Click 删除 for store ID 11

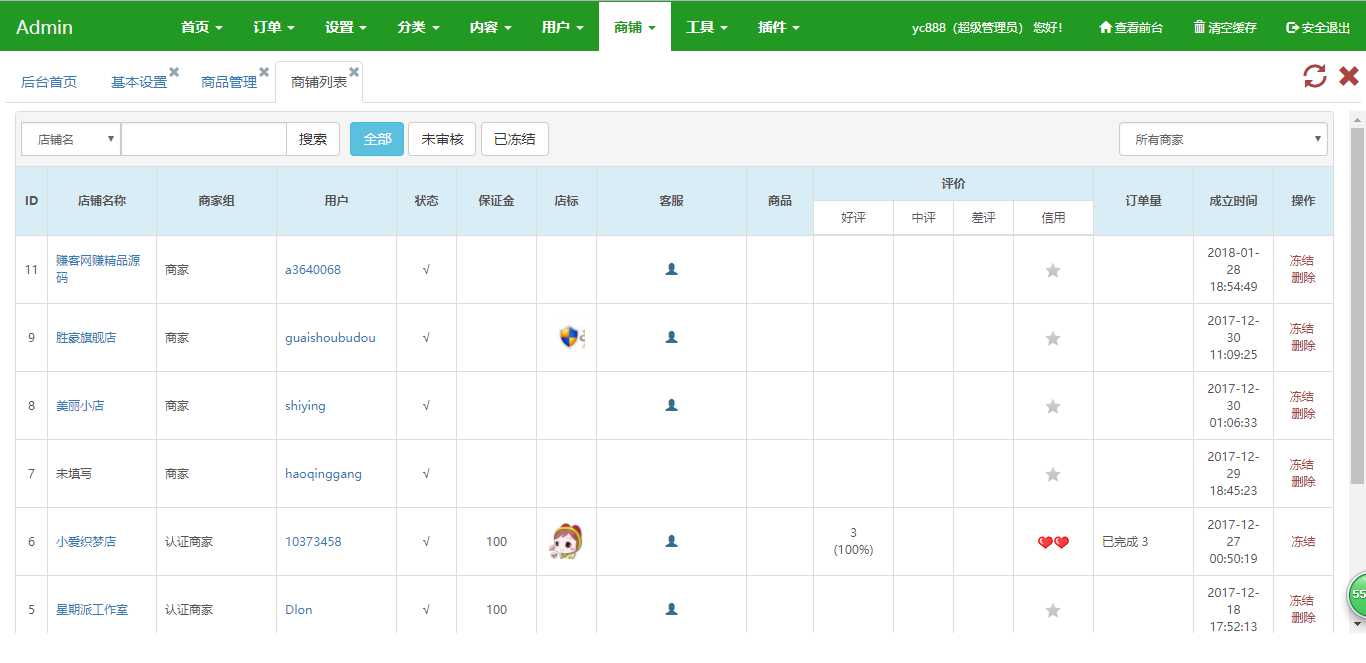1303,277
